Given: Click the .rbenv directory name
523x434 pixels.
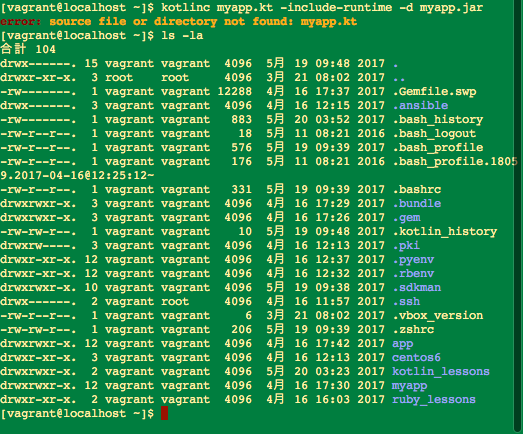Looking at the screenshot, I should pyautogui.click(x=413, y=274).
